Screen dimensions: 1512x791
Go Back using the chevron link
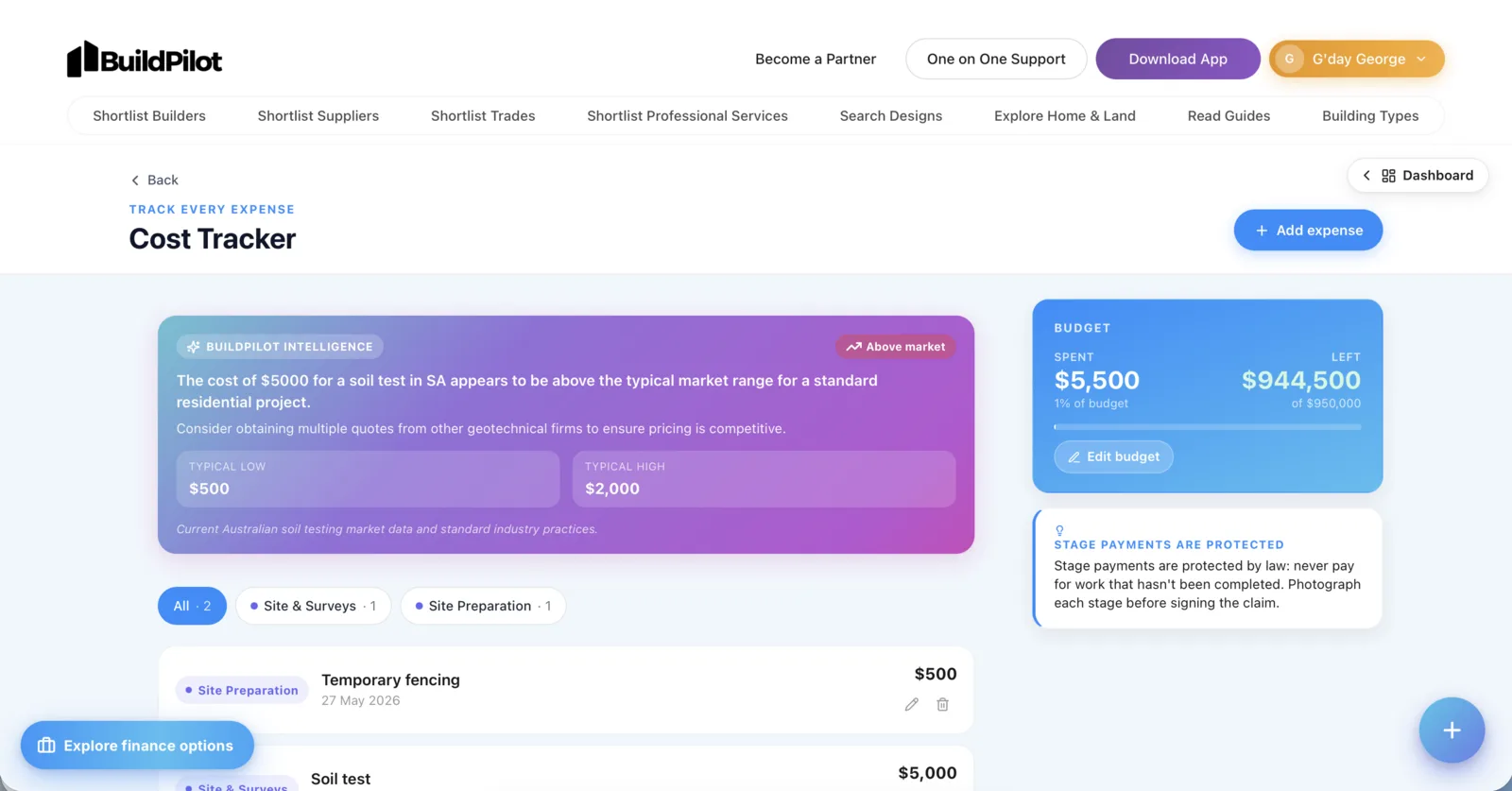[x=154, y=180]
